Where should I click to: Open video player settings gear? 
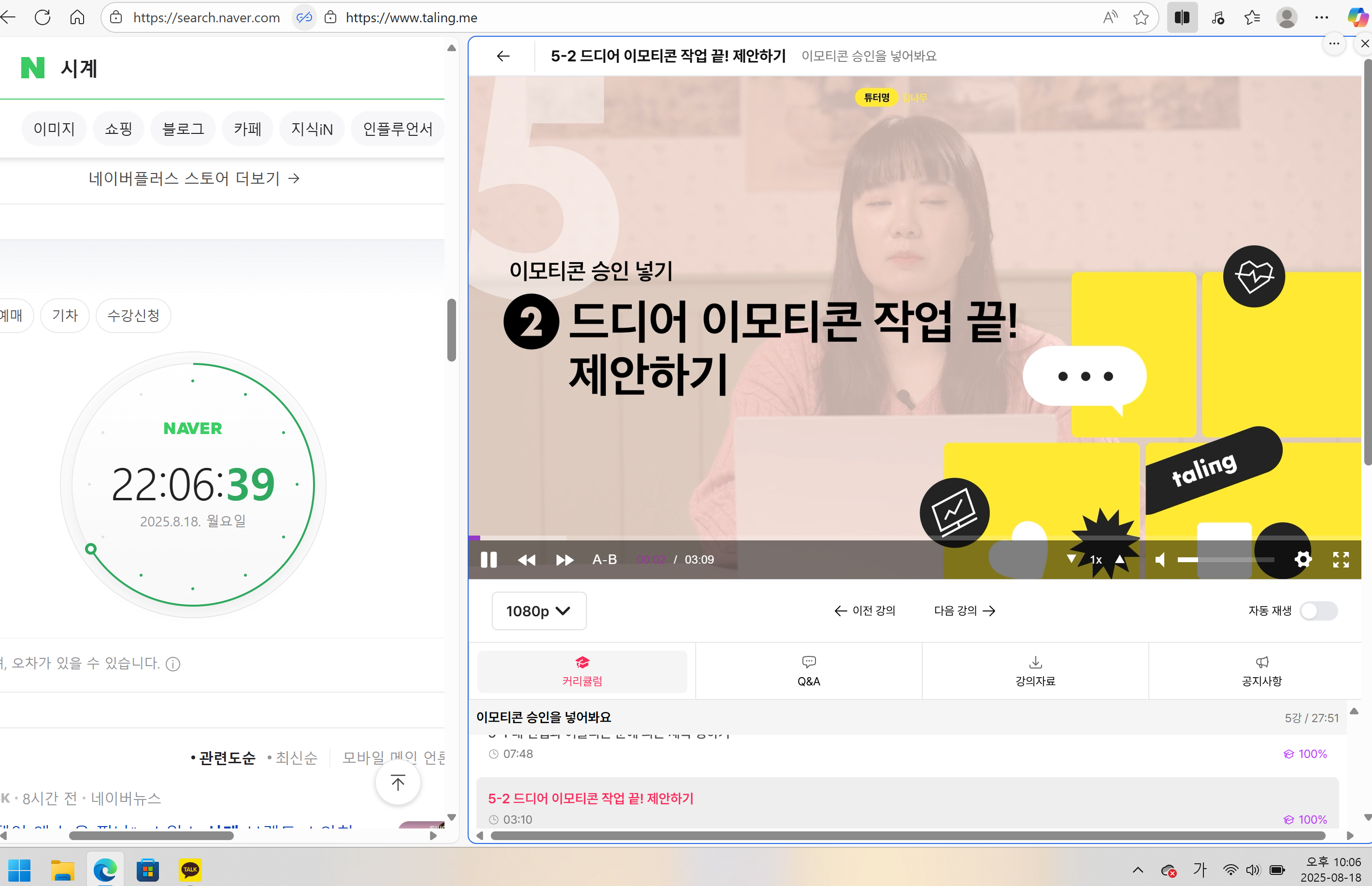(x=1302, y=559)
